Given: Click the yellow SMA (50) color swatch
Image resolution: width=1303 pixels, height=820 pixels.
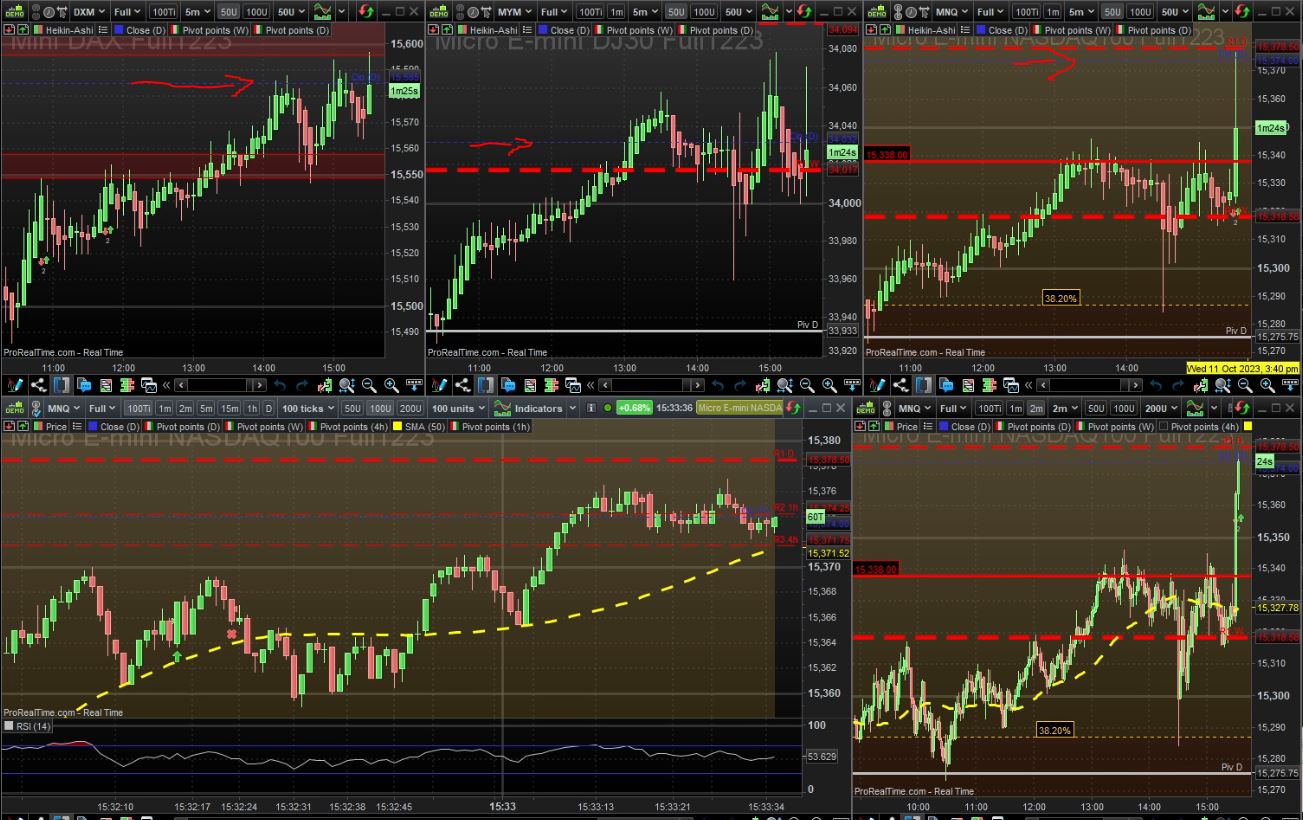Looking at the screenshot, I should [397, 427].
